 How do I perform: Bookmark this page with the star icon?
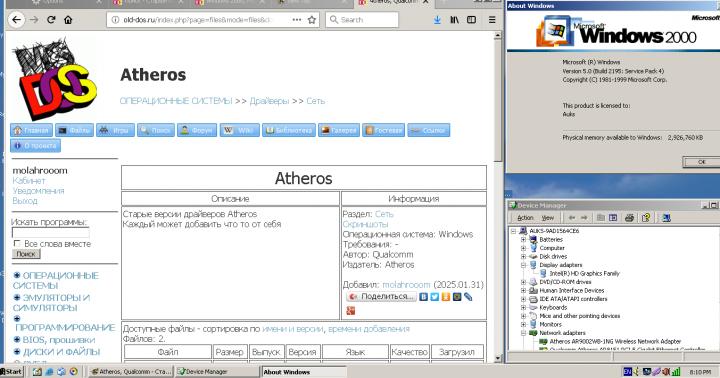[x=312, y=20]
